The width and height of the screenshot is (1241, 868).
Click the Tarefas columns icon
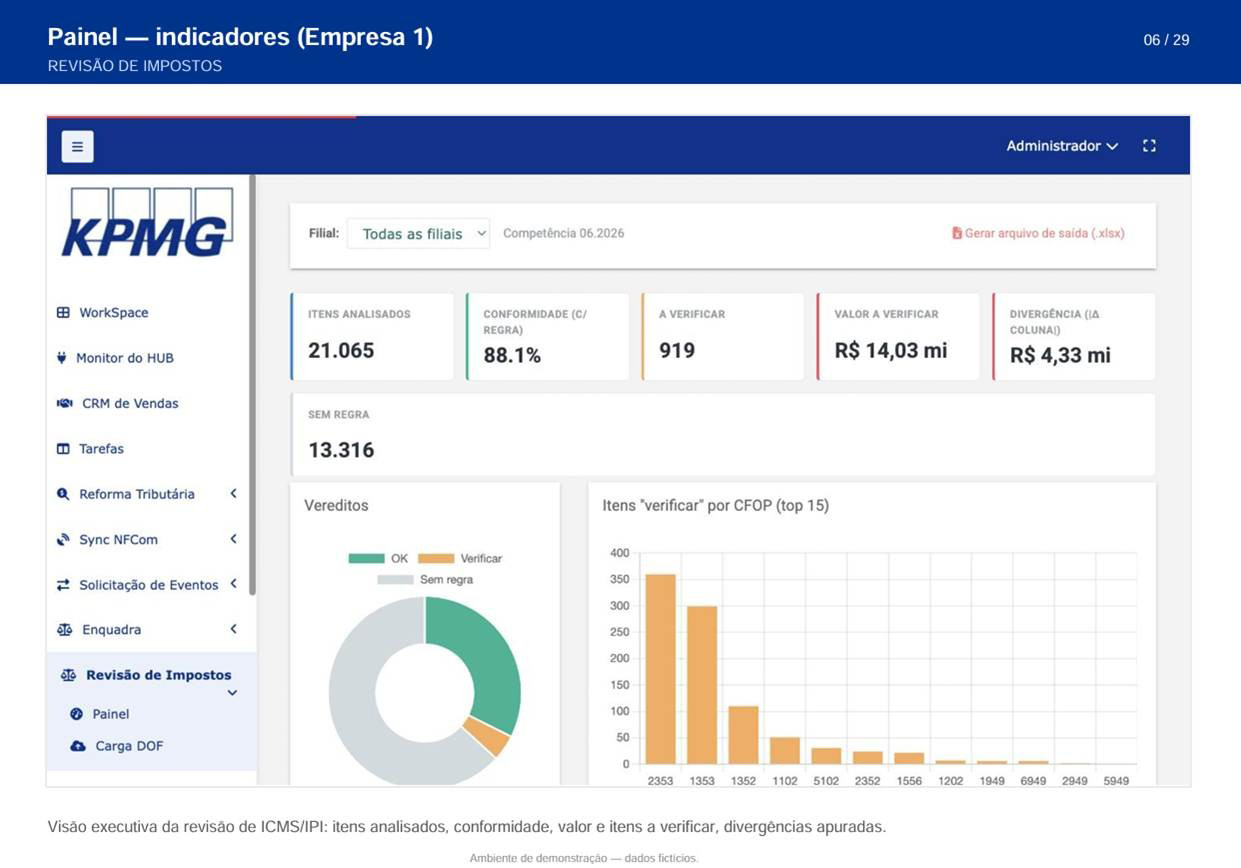pos(63,449)
